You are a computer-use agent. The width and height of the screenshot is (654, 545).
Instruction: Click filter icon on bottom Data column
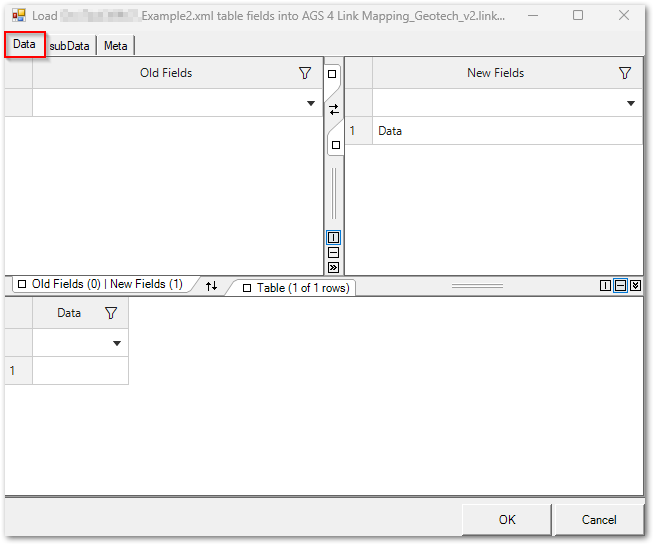(x=111, y=313)
